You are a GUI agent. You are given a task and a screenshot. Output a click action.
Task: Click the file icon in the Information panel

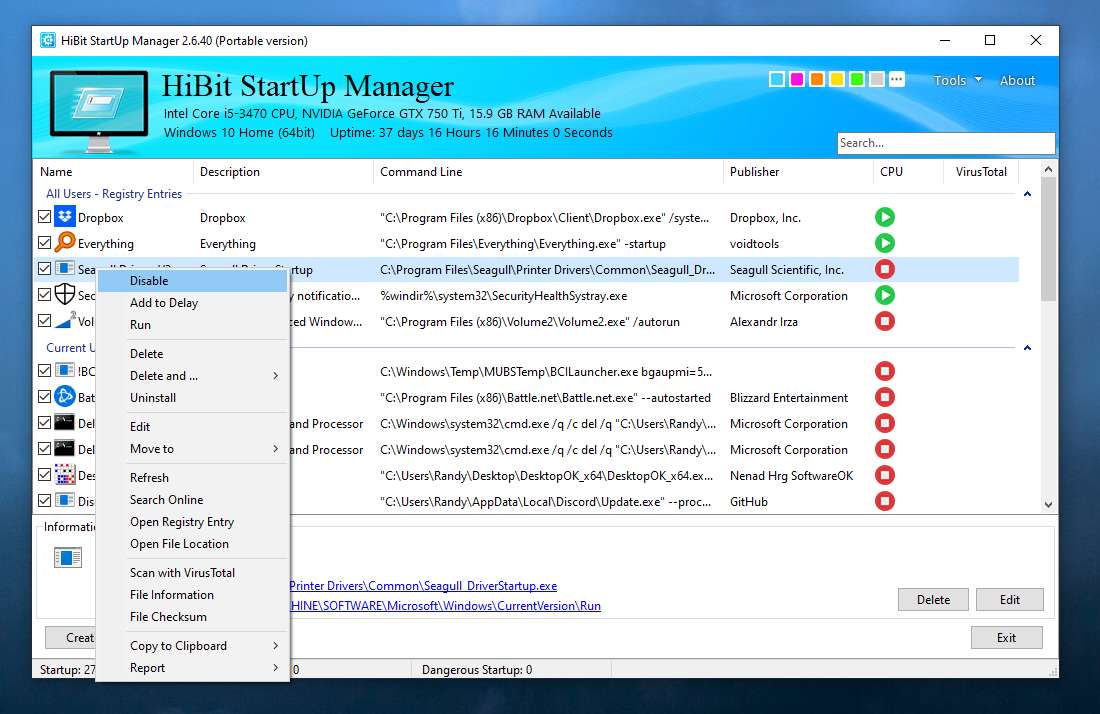click(67, 558)
